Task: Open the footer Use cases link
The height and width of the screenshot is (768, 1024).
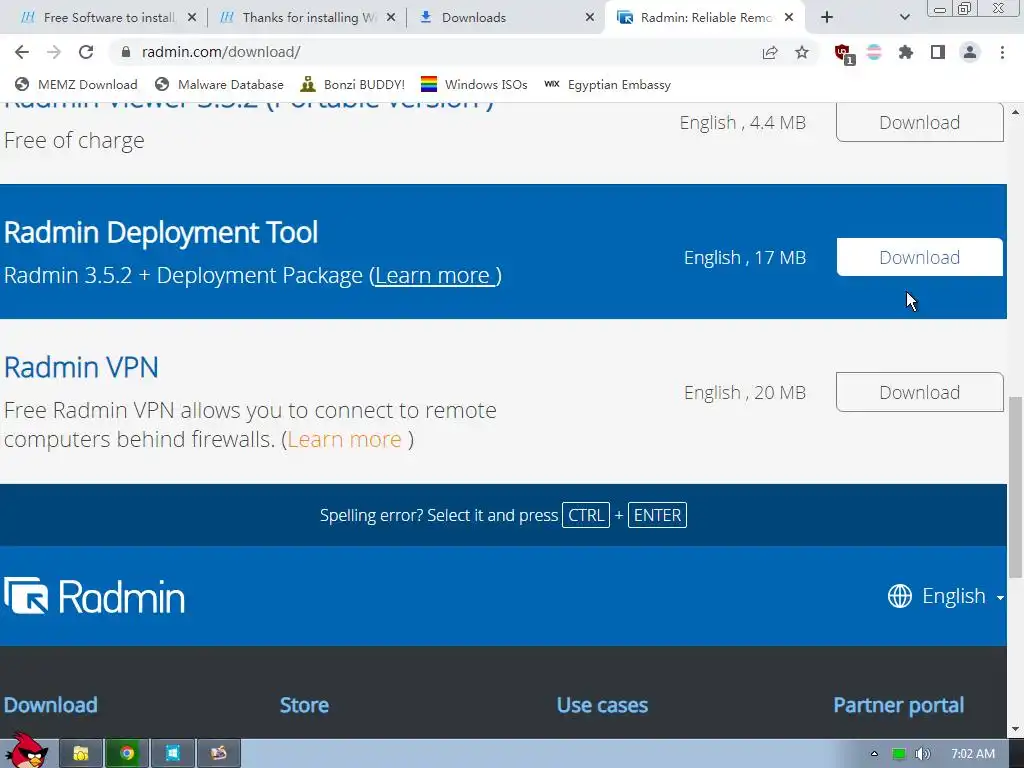Action: 602,705
